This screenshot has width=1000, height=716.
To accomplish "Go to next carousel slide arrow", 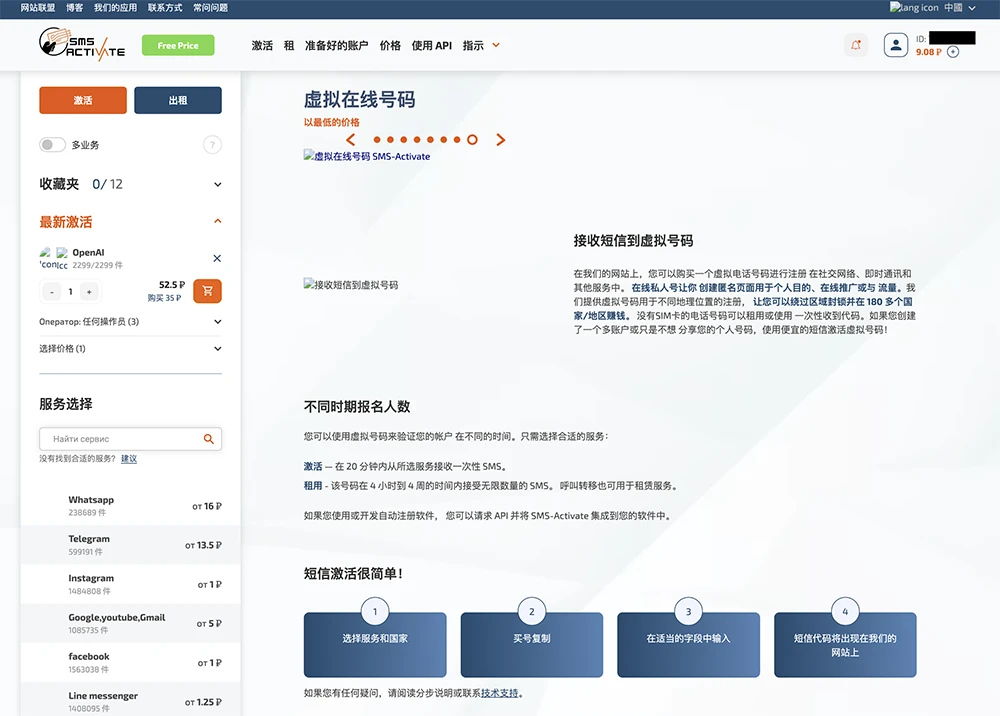I will [x=501, y=140].
